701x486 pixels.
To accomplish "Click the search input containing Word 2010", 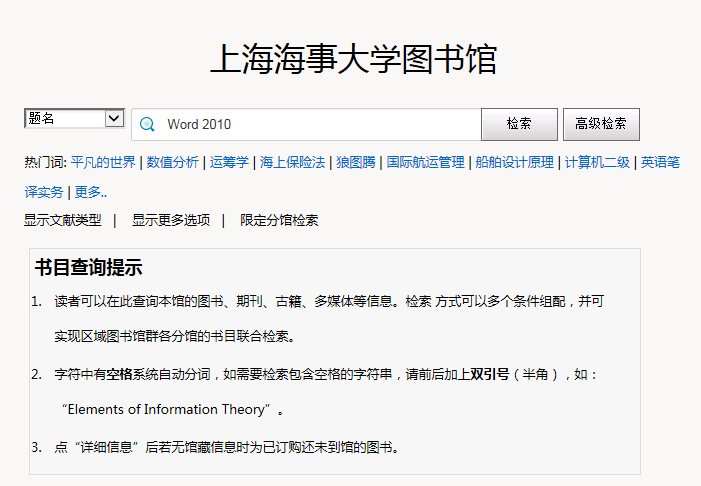I will click(306, 124).
